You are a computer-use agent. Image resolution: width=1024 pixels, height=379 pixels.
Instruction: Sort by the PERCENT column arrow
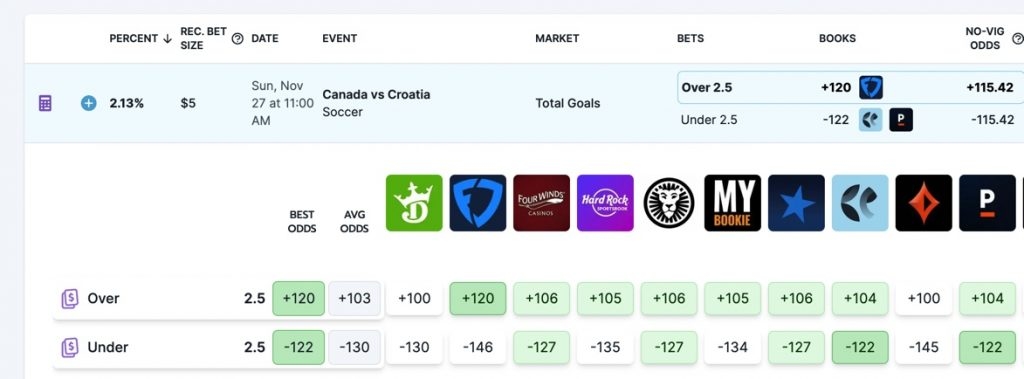(x=167, y=39)
